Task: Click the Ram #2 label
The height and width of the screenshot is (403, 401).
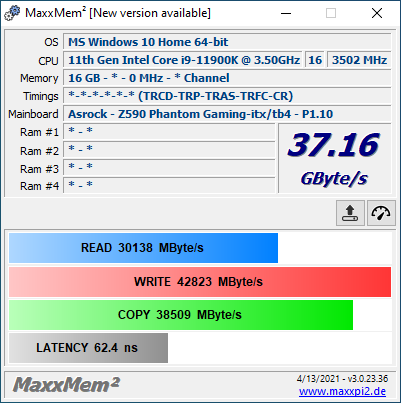Action: coord(39,151)
